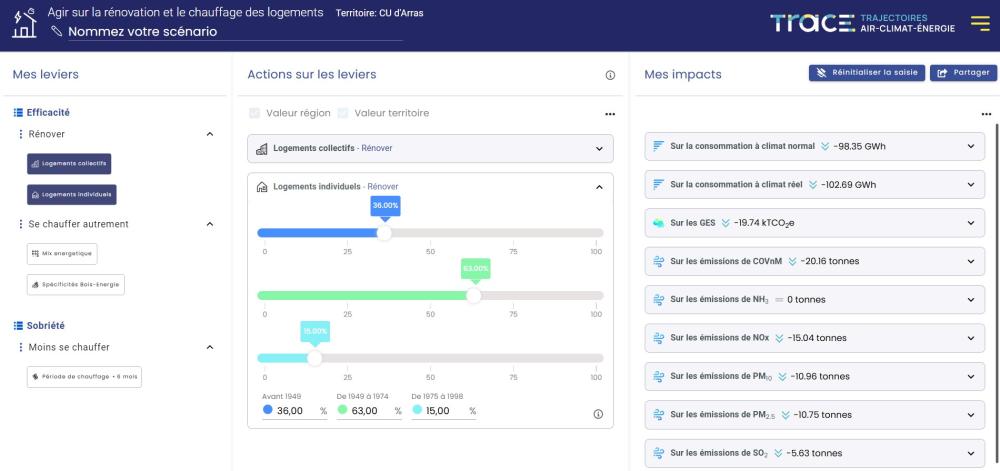Toggle the Valeur territoire checkbox
Screen dimensions: 1000x471
click(x=344, y=113)
